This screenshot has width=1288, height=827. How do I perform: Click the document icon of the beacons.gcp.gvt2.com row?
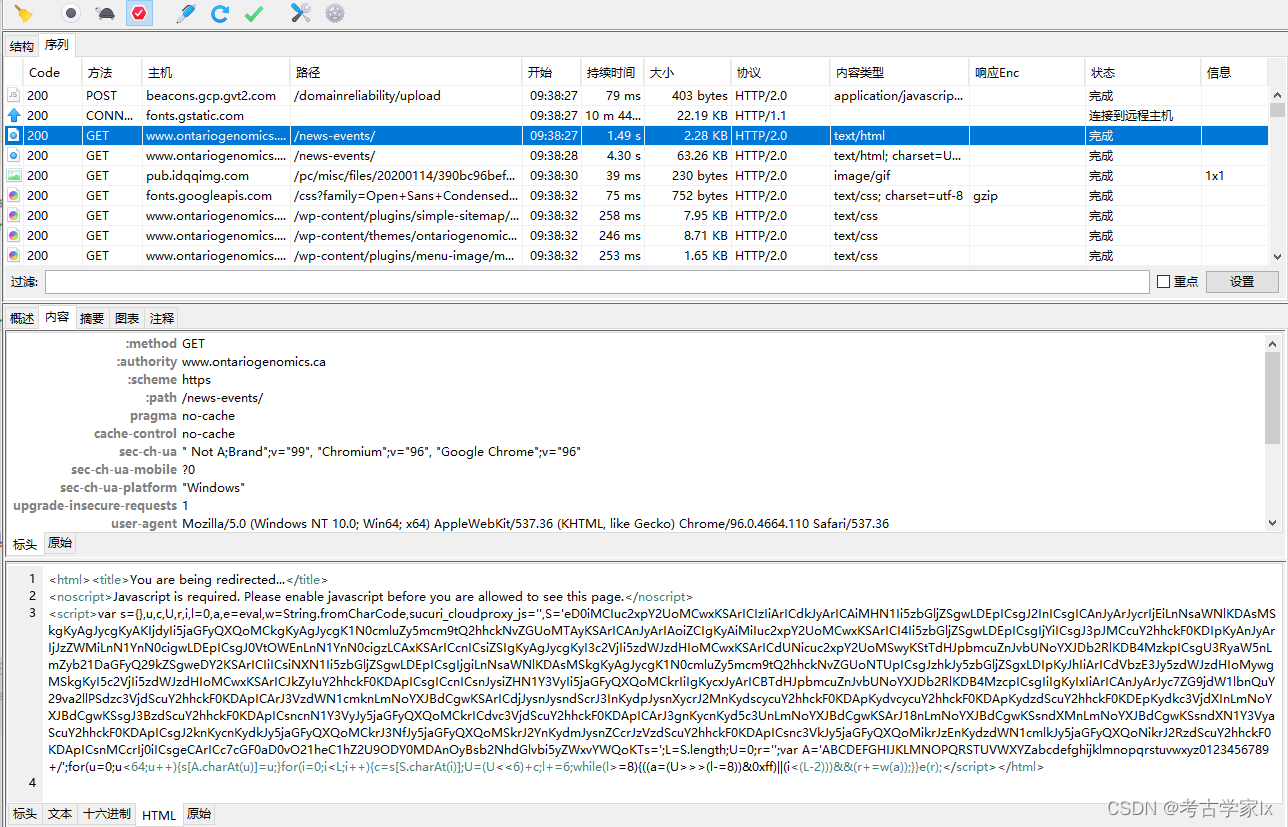click(x=13, y=95)
